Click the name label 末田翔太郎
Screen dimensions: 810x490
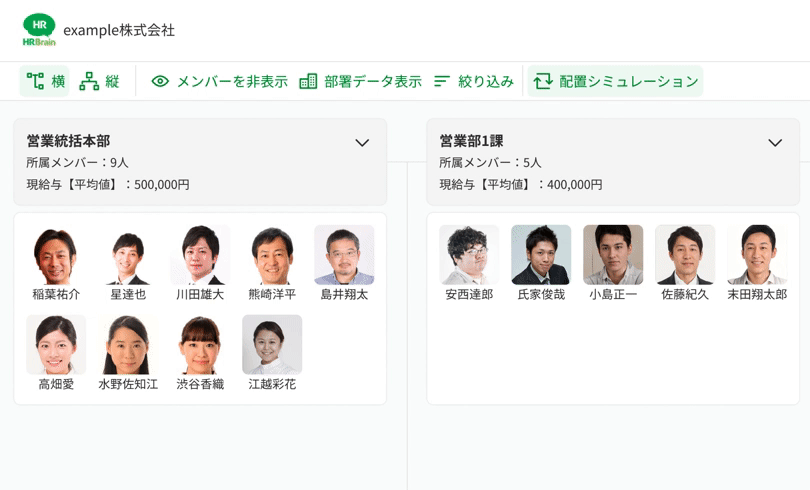pyautogui.click(x=757, y=294)
